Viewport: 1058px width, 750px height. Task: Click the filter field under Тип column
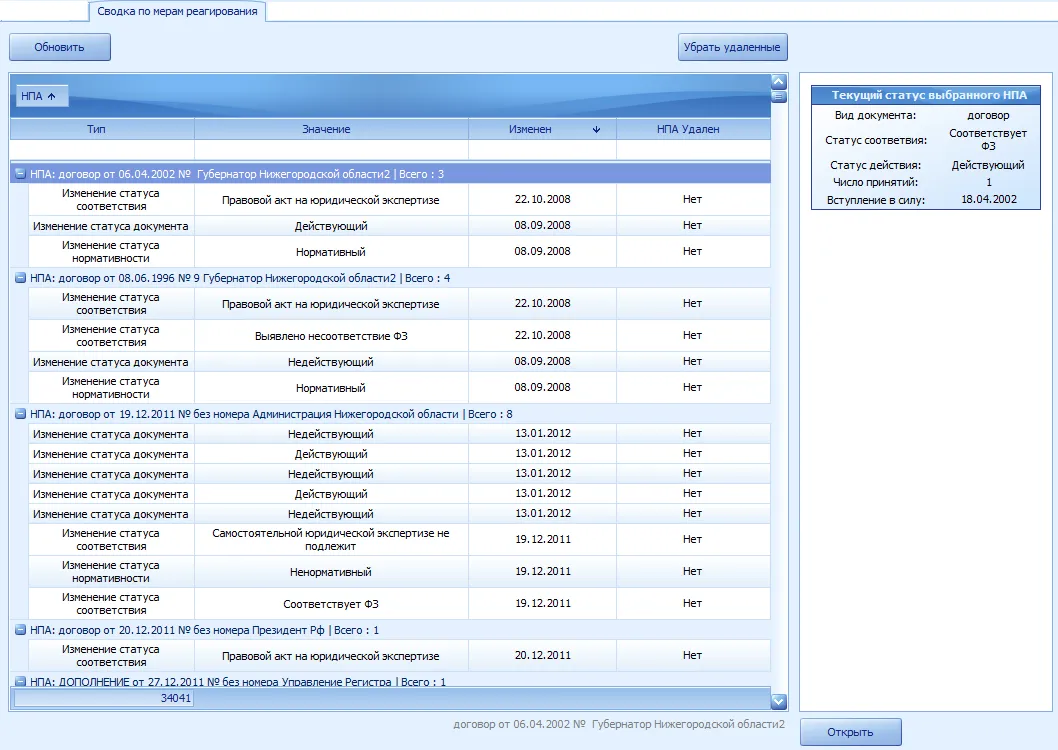click(102, 150)
